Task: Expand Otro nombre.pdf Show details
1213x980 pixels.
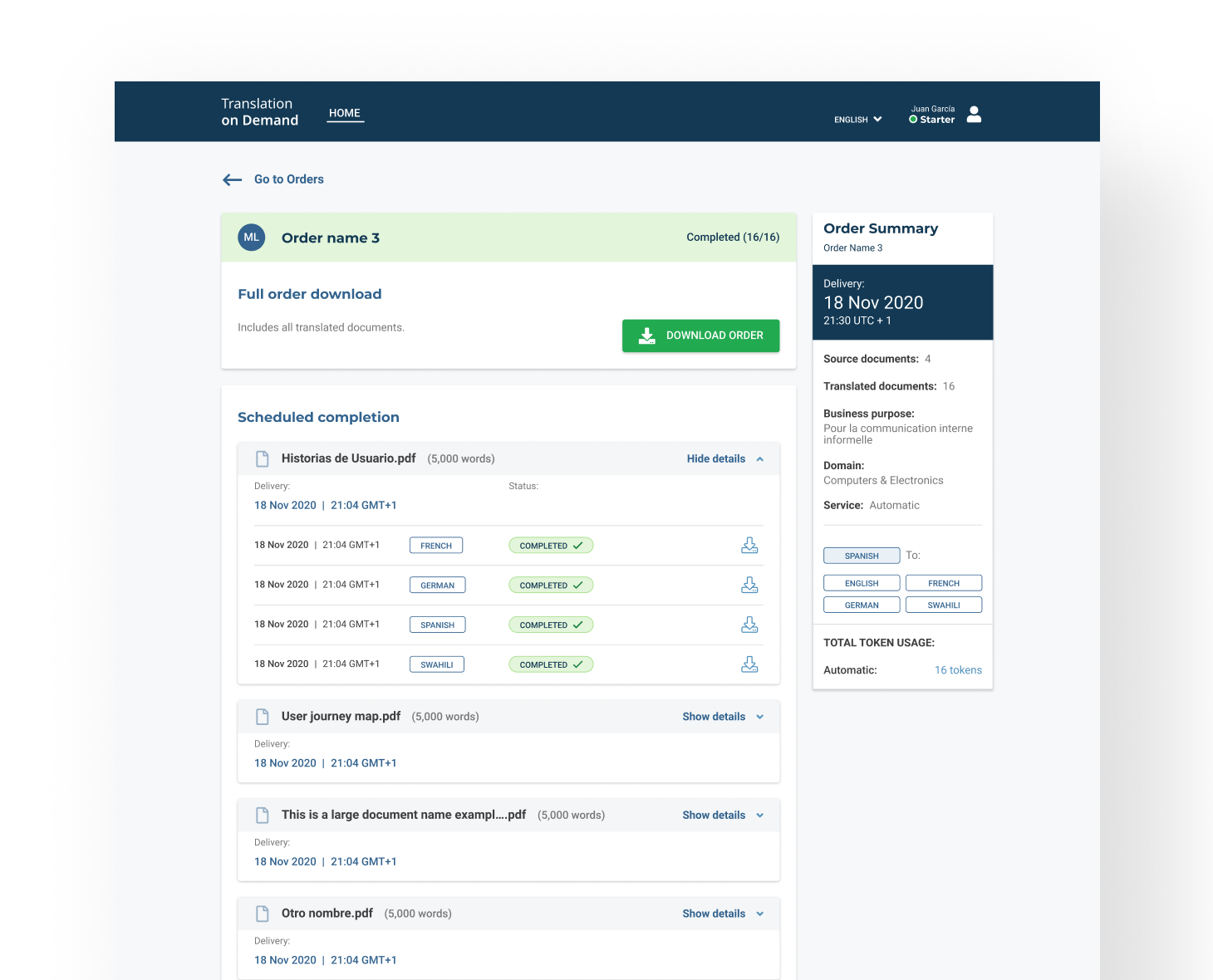Action: pos(723,914)
